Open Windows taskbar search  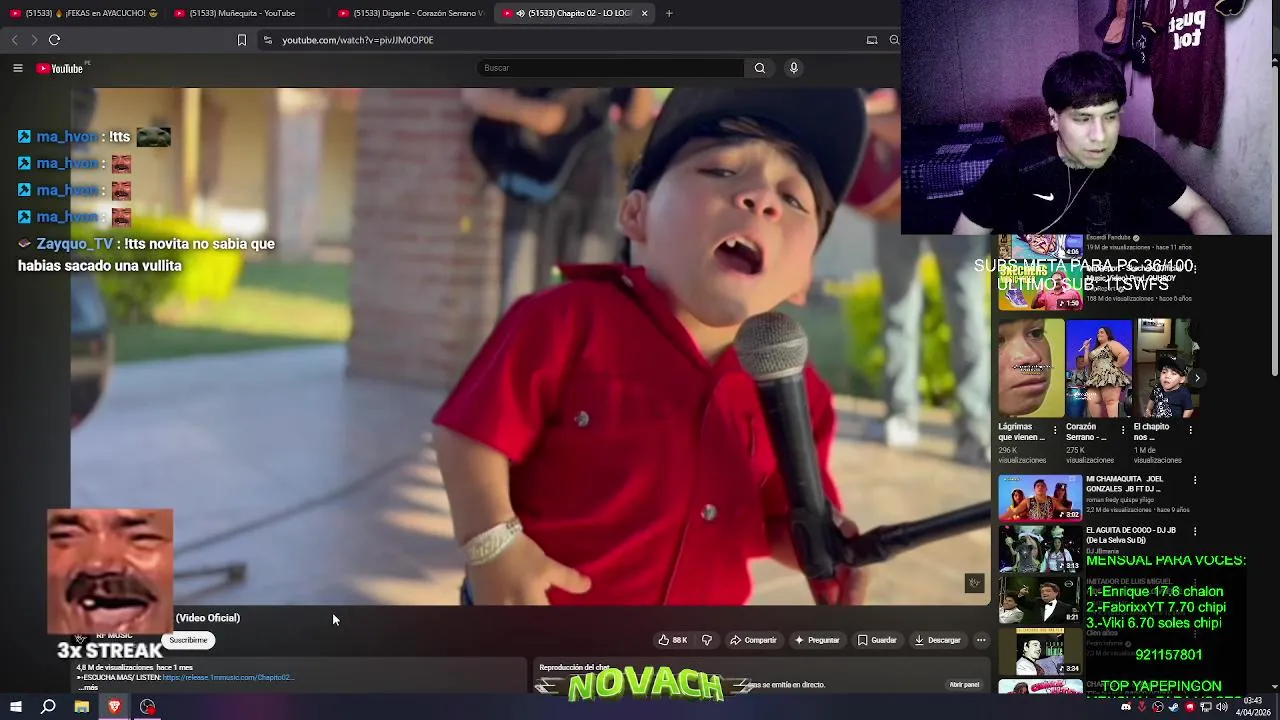tap(48, 707)
